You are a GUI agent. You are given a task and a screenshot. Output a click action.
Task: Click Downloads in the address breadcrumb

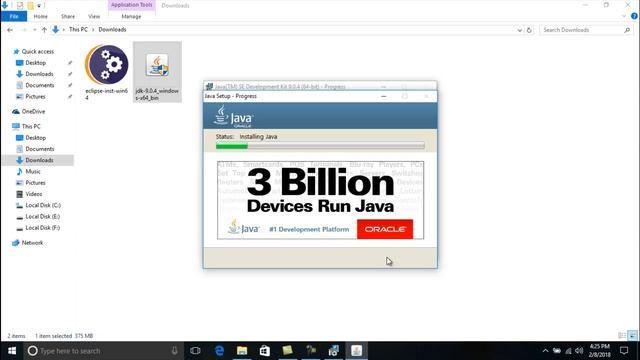tap(112, 29)
